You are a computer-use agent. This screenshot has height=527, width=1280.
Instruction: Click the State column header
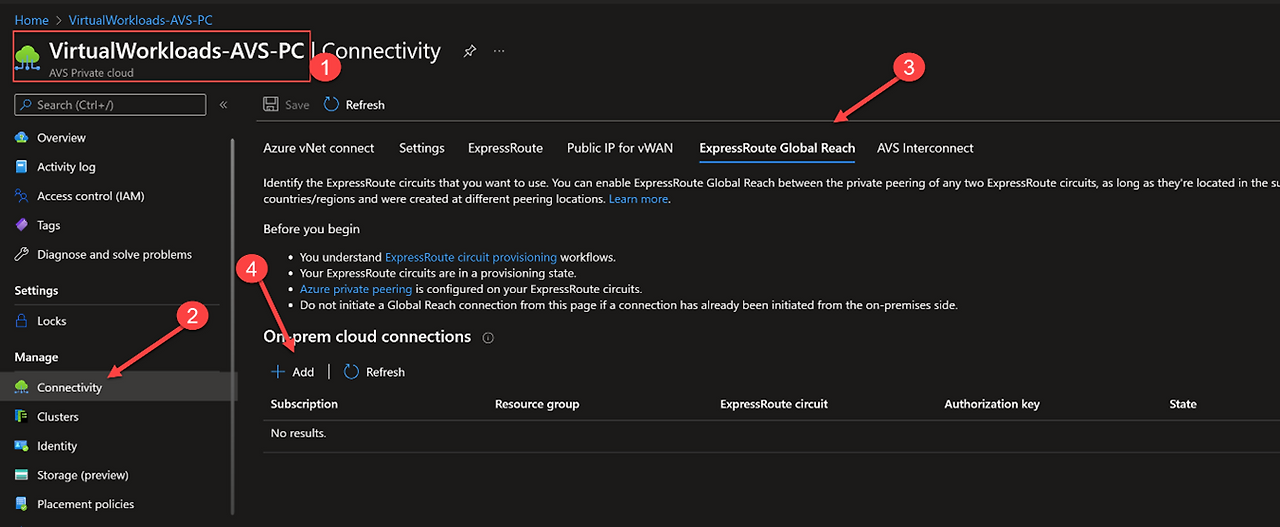(1183, 404)
